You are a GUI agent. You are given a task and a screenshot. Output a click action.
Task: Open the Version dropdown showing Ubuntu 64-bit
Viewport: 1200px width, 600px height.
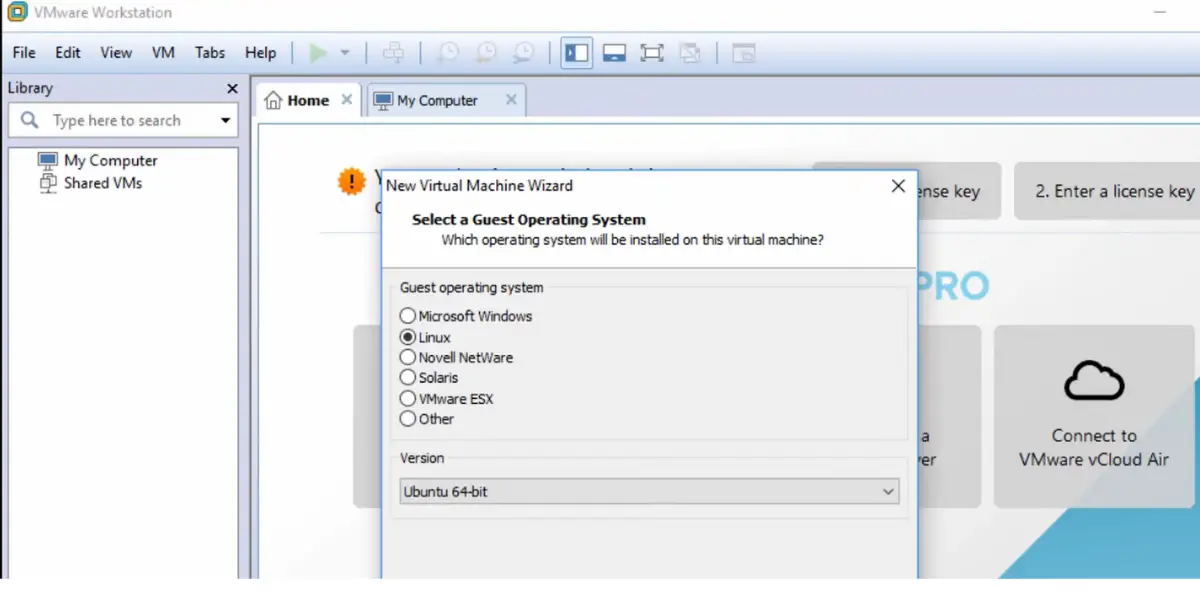pyautogui.click(x=649, y=491)
